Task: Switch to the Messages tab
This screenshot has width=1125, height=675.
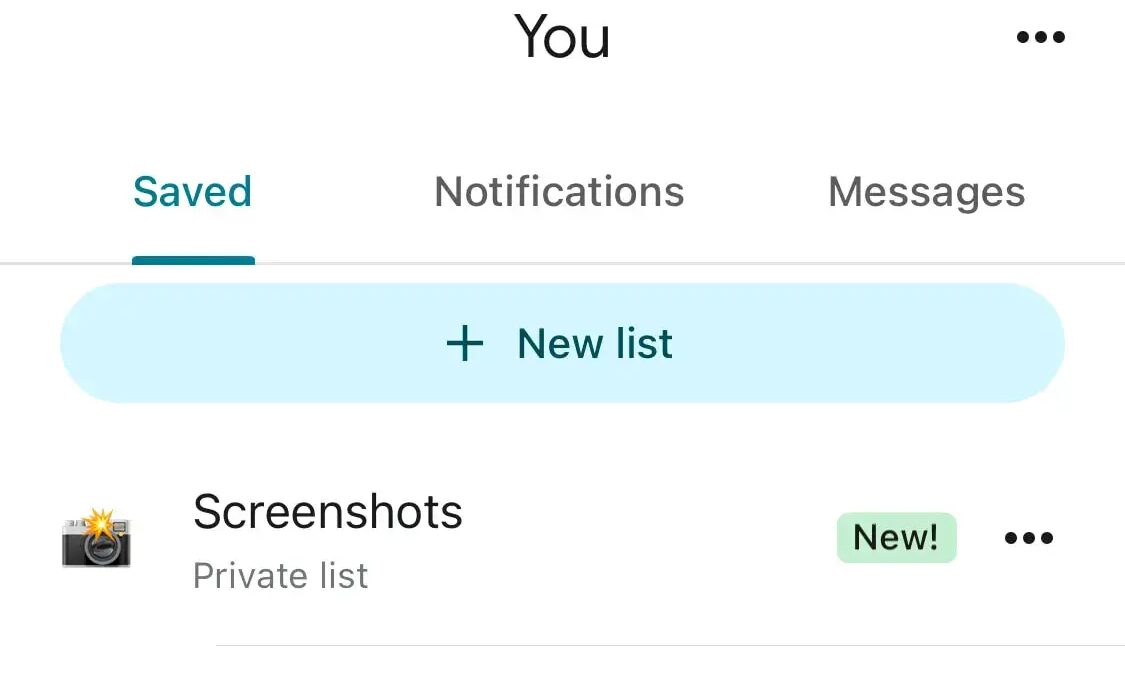Action: 925,191
